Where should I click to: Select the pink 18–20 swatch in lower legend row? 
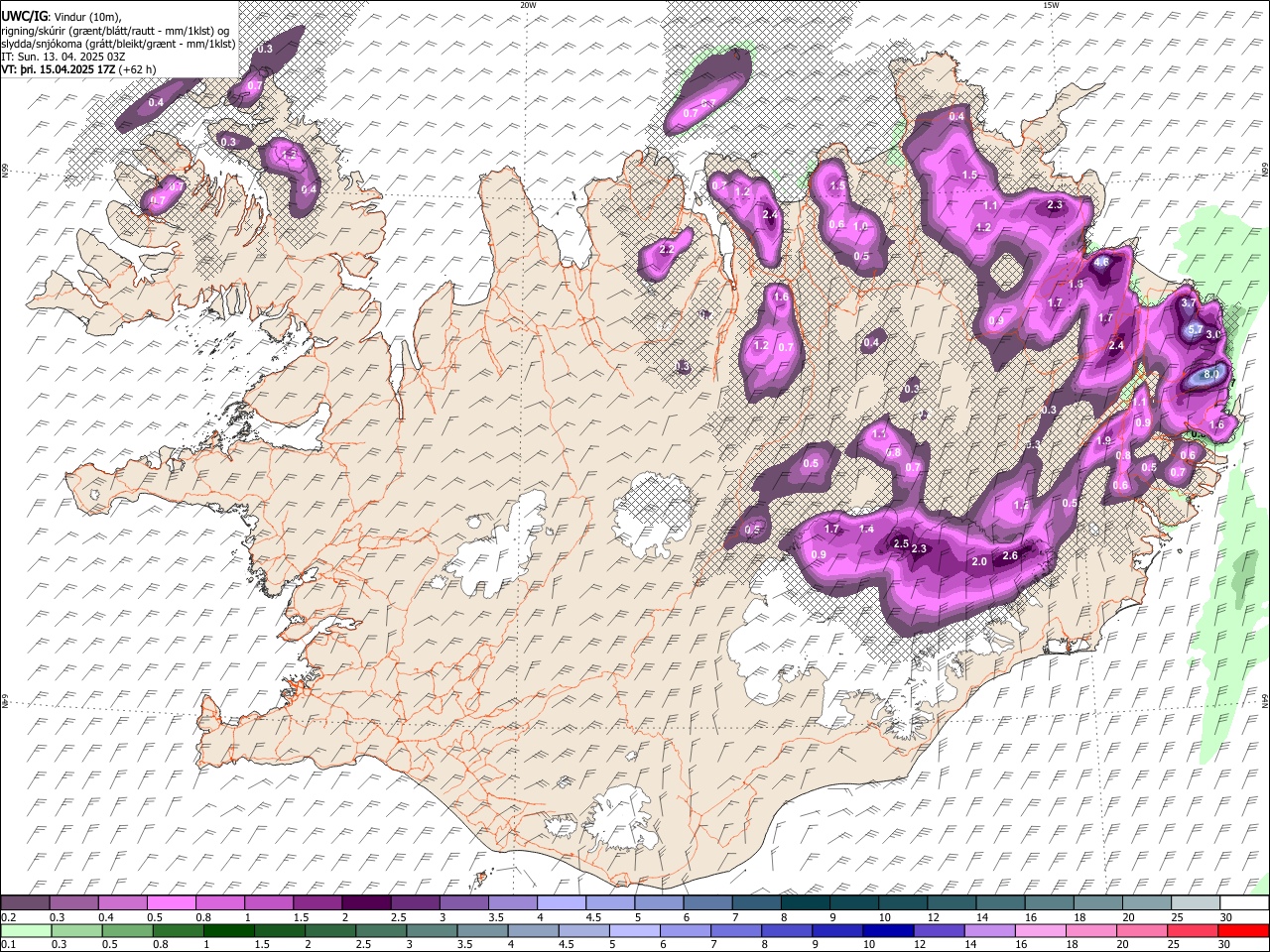coord(1090,931)
